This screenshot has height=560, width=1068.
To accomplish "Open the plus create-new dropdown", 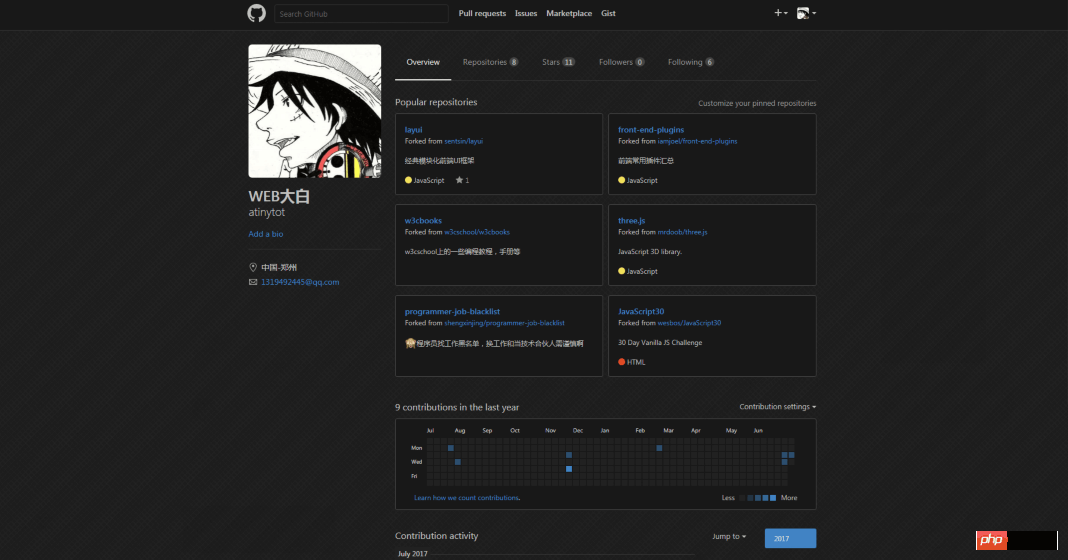I will click(780, 13).
